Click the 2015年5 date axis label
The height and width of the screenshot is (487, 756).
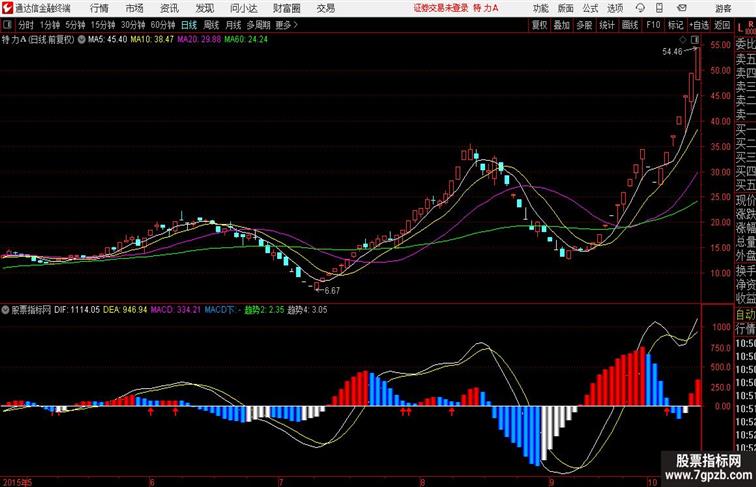click(17, 482)
